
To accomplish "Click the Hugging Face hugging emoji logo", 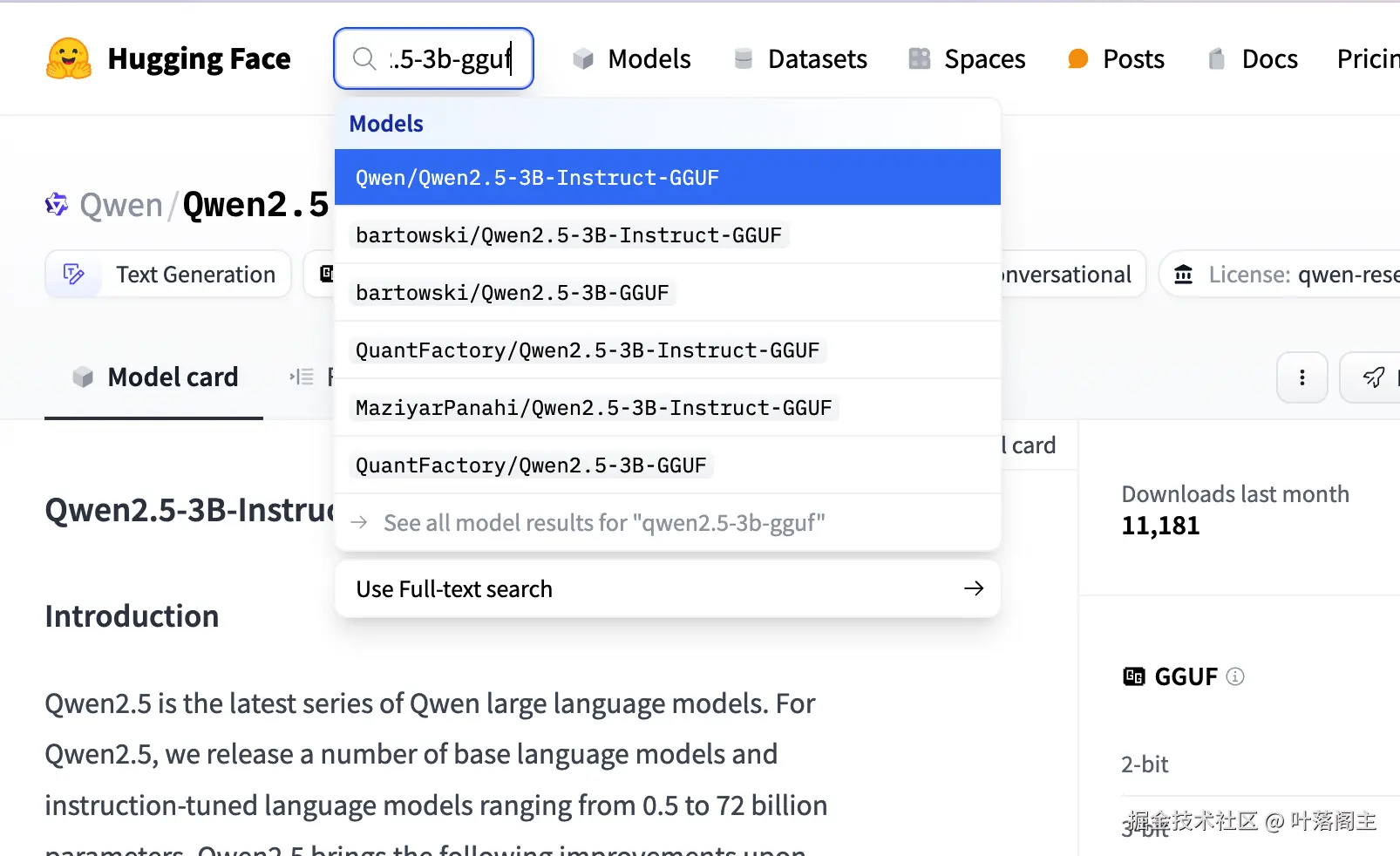I will coord(68,58).
